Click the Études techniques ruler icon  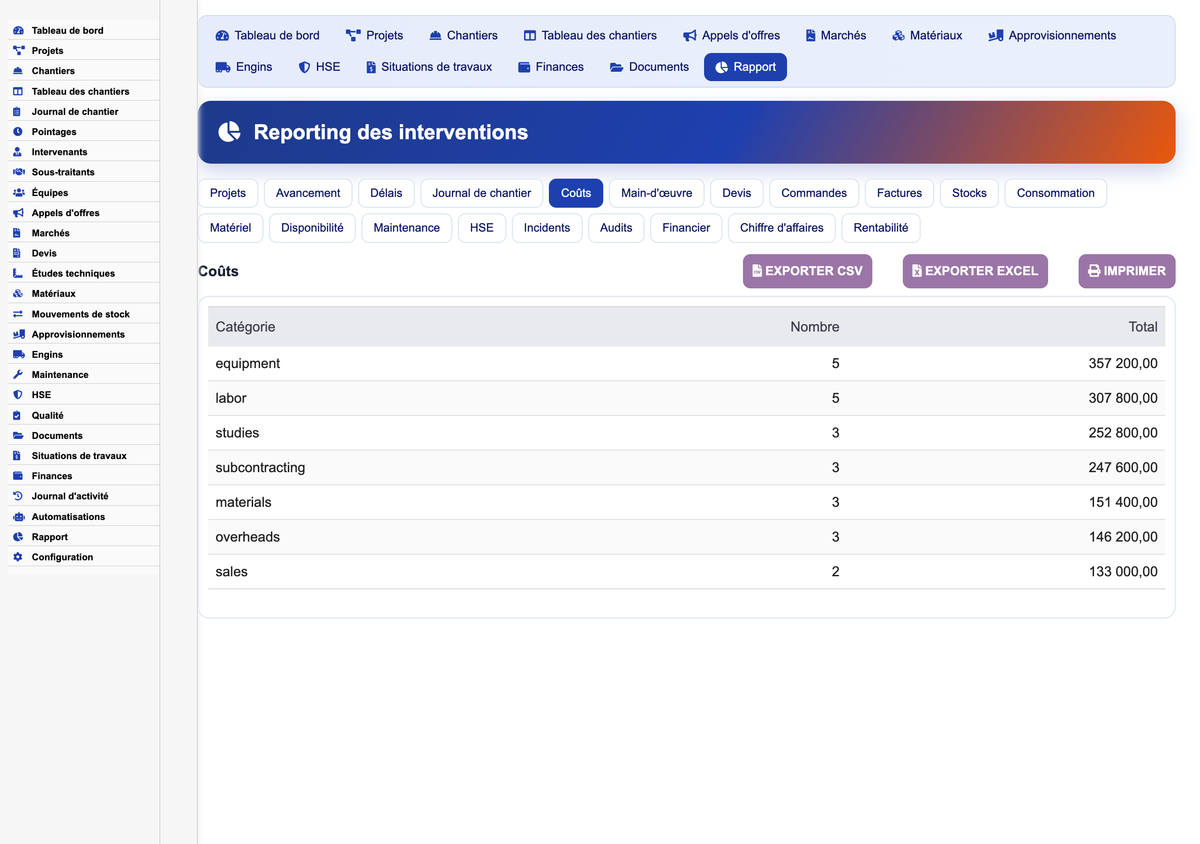click(18, 274)
